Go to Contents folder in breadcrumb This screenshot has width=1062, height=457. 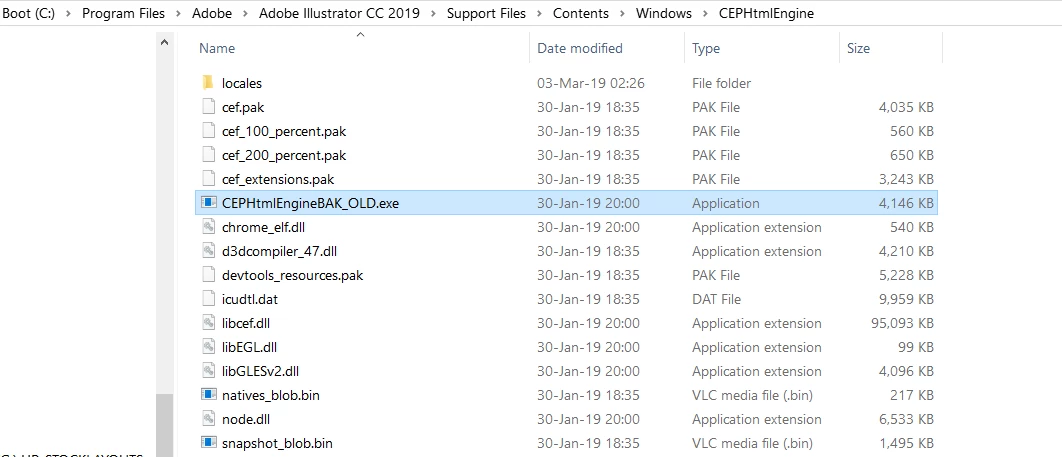point(580,14)
